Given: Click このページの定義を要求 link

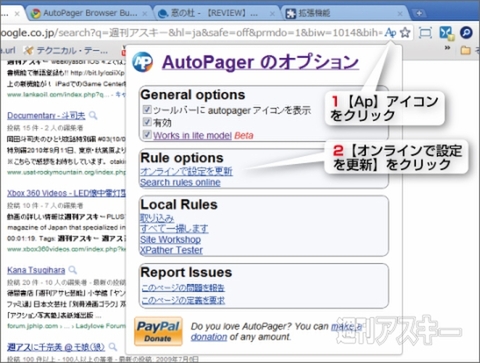Looking at the screenshot, I should tap(183, 300).
